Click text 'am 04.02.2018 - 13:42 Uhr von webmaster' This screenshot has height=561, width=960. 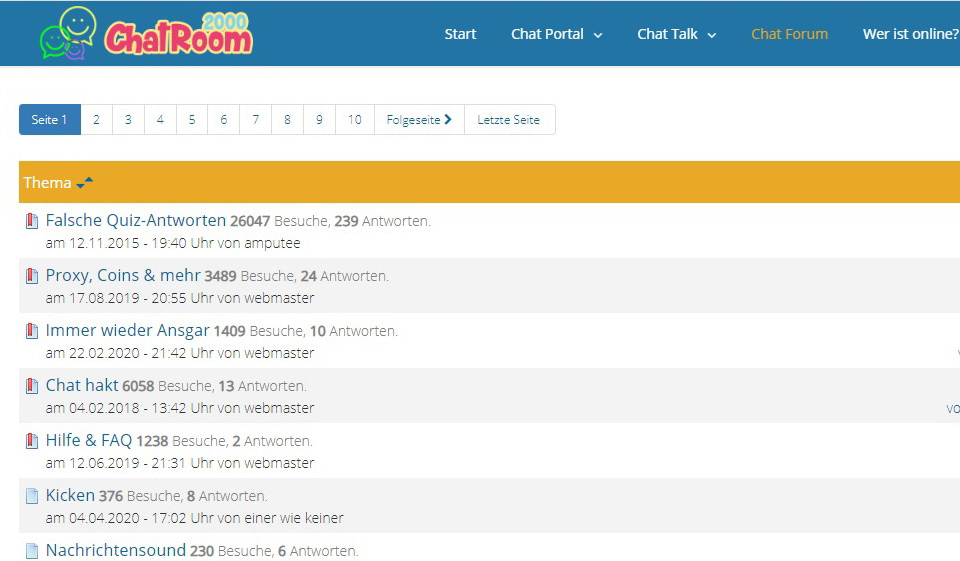pyautogui.click(x=180, y=408)
